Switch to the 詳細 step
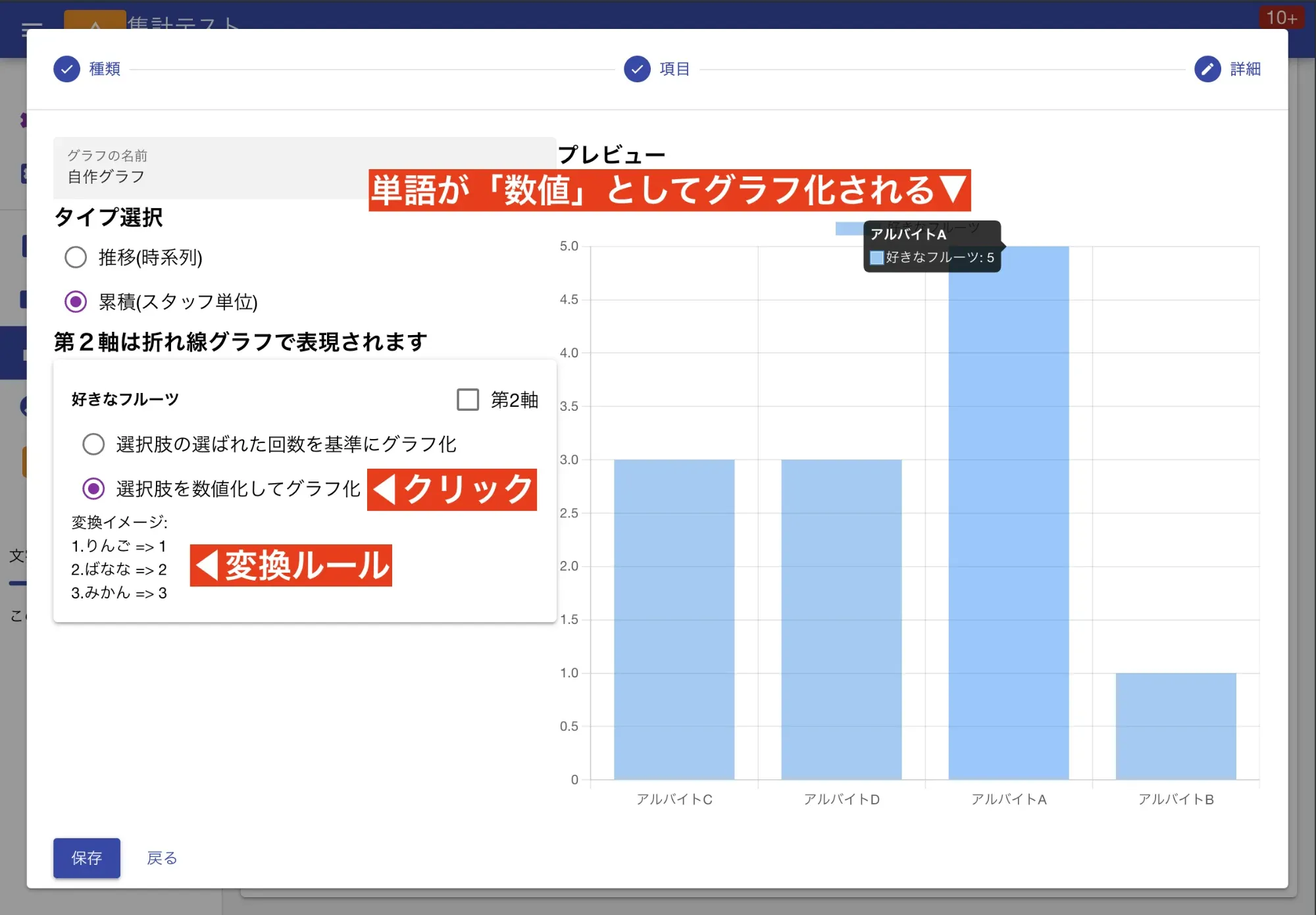The width and height of the screenshot is (1316, 915). pyautogui.click(x=1244, y=68)
